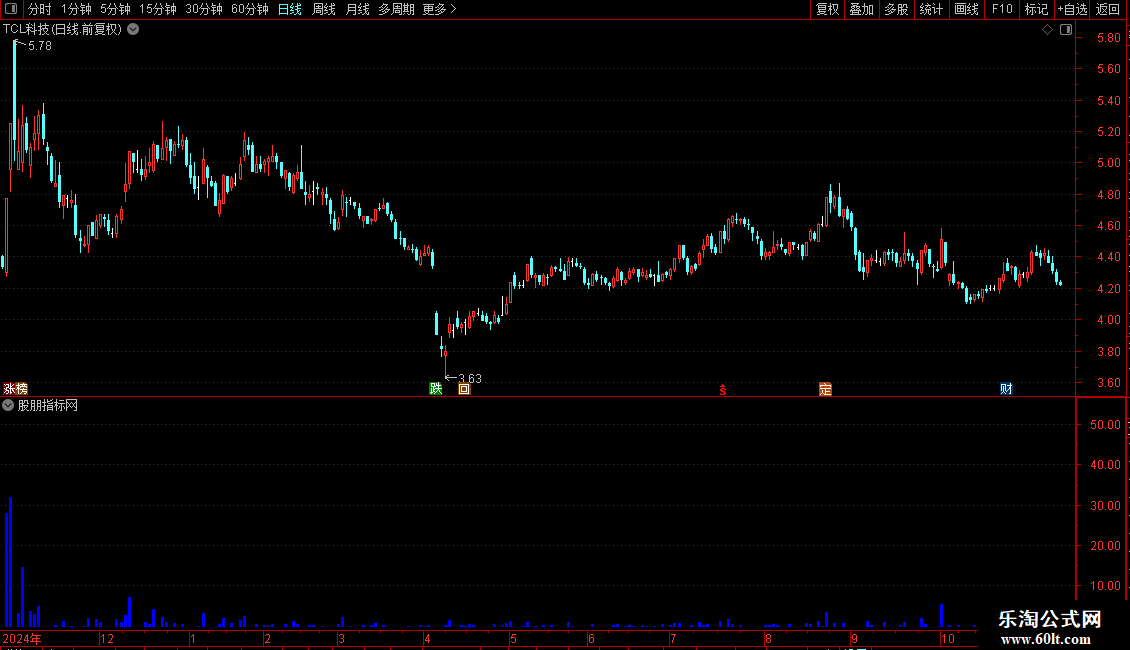Click the 涨榜 event marker
1130x650 pixels.
[15, 389]
